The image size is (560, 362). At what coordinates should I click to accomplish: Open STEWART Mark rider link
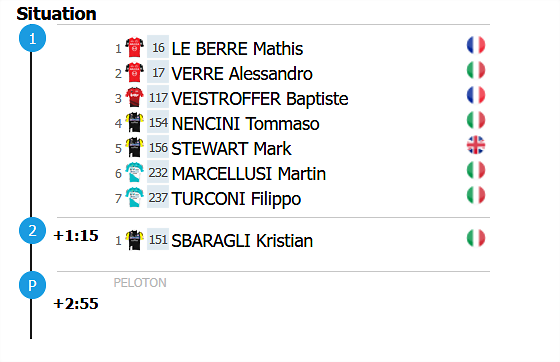click(231, 149)
